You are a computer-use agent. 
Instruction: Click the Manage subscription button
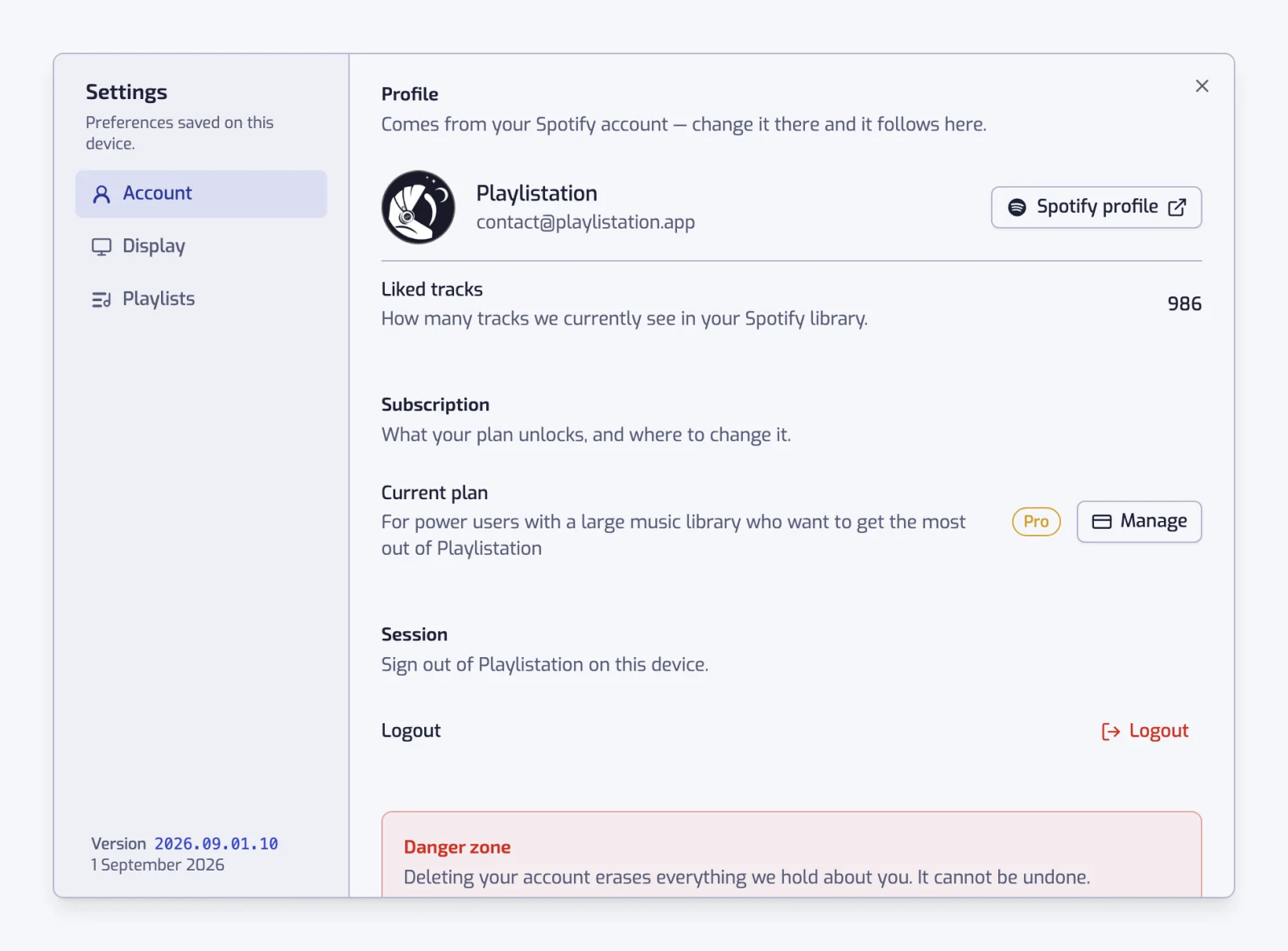1139,522
